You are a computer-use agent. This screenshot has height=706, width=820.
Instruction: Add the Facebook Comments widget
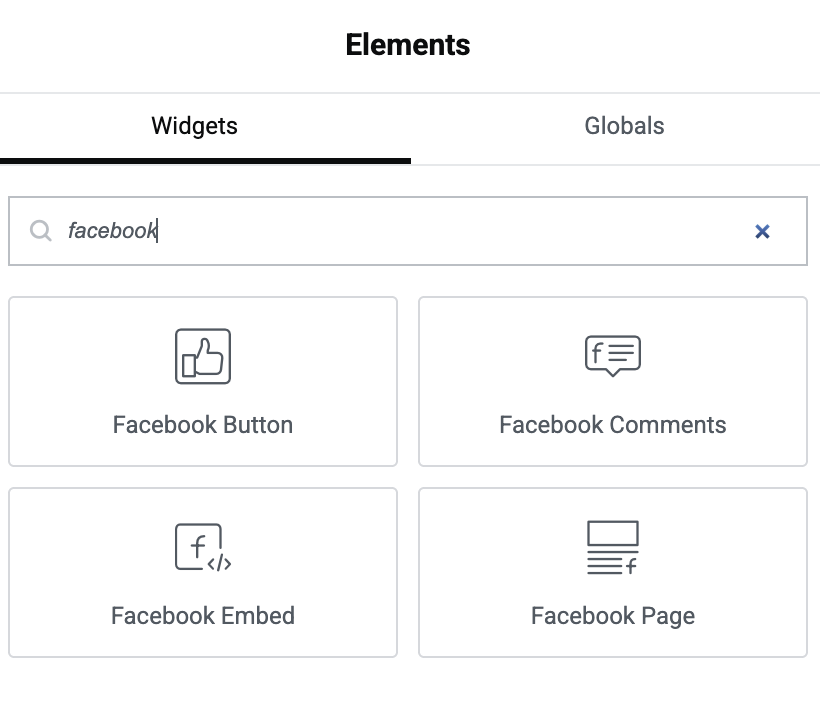(613, 381)
